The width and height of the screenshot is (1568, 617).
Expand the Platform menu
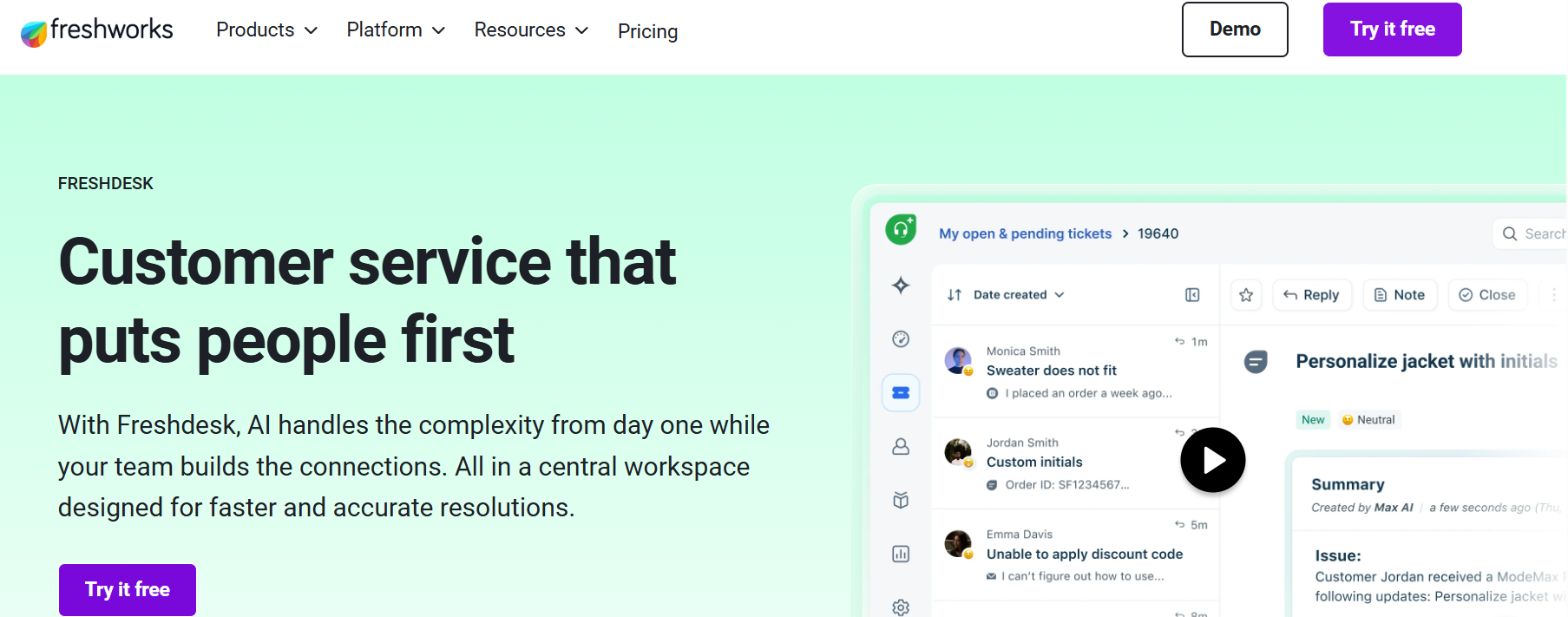[x=396, y=30]
